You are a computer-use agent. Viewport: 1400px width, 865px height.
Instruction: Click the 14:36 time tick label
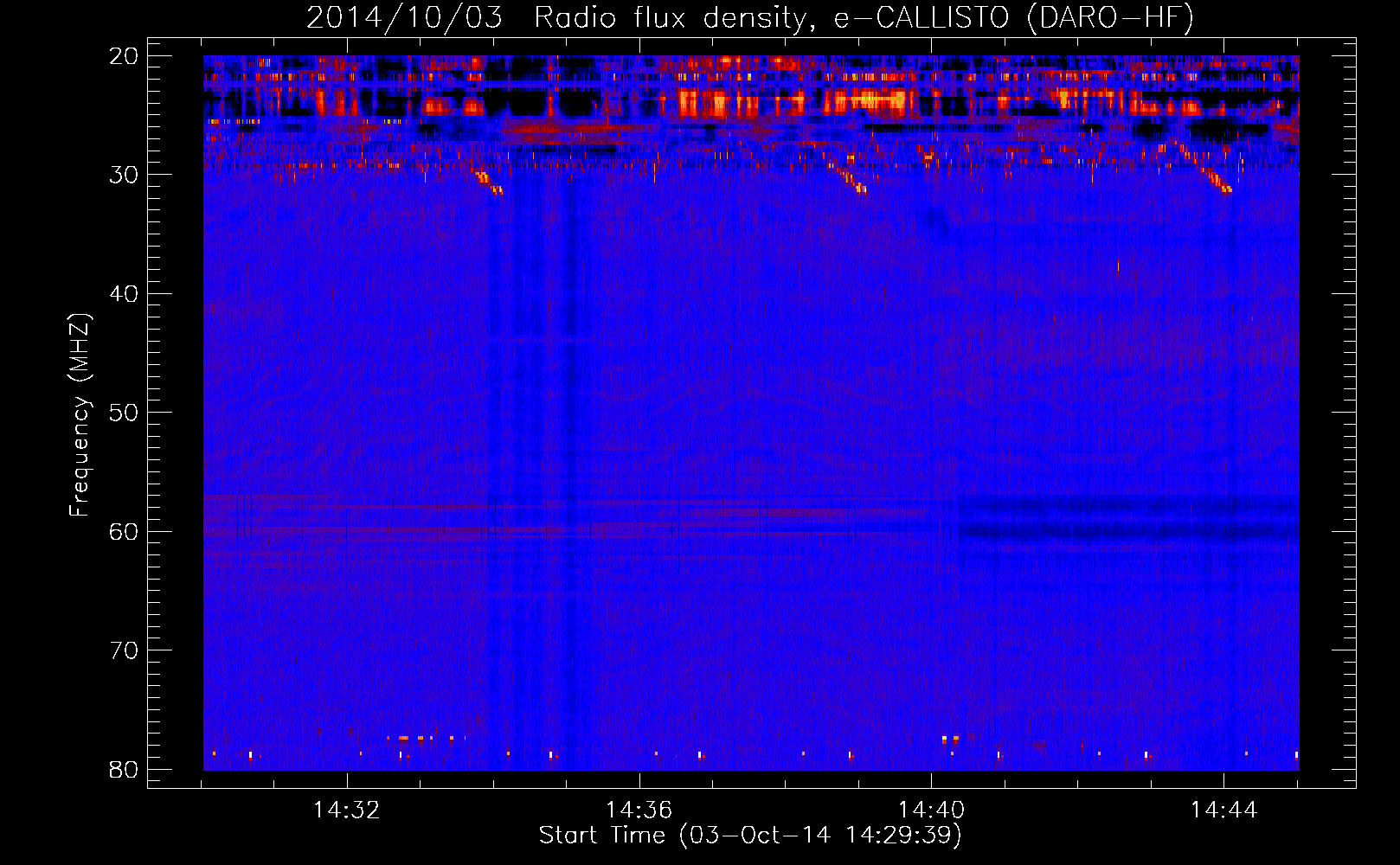pyautogui.click(x=639, y=811)
